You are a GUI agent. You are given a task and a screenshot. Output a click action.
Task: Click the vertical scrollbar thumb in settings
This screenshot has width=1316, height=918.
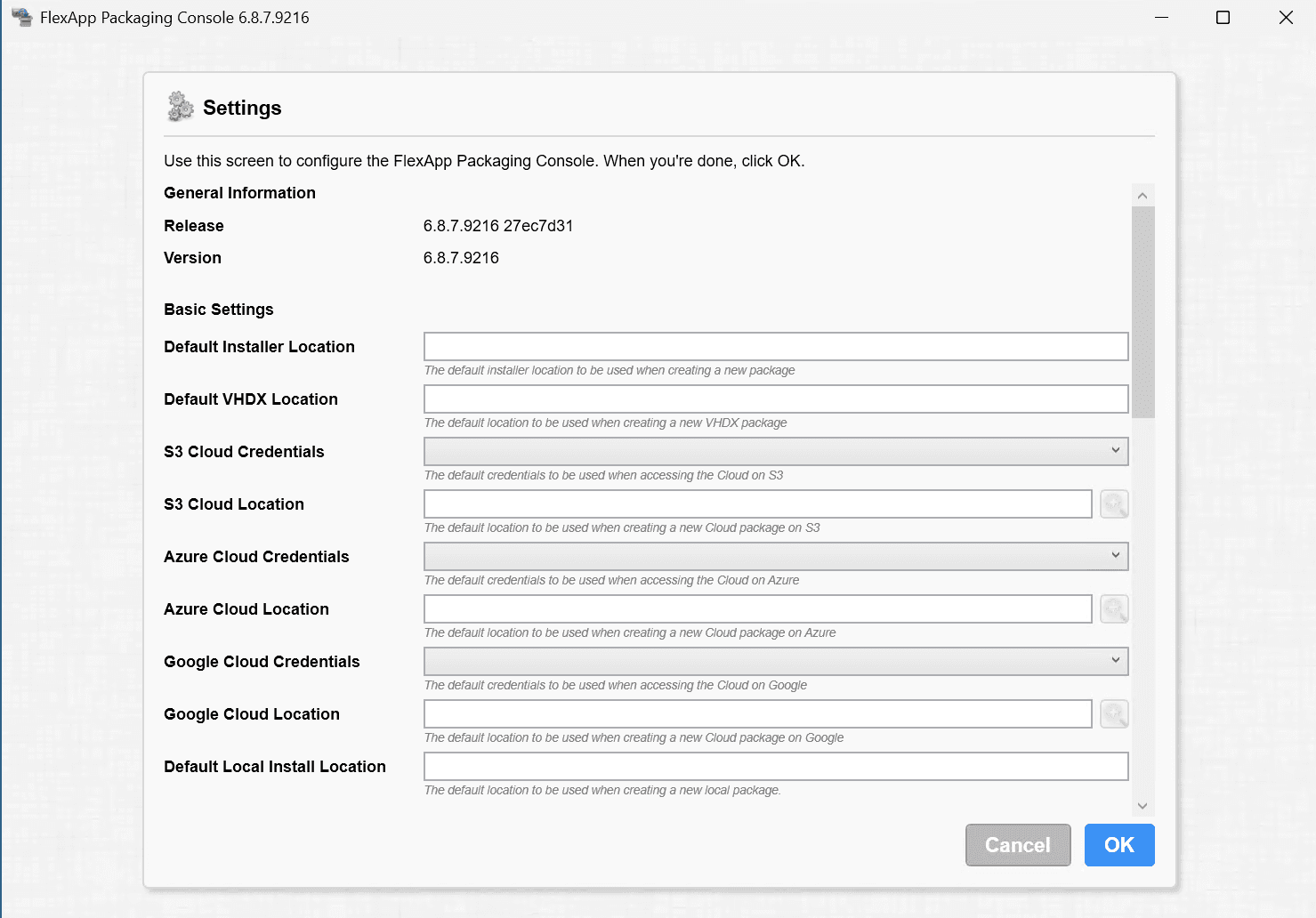pyautogui.click(x=1142, y=311)
